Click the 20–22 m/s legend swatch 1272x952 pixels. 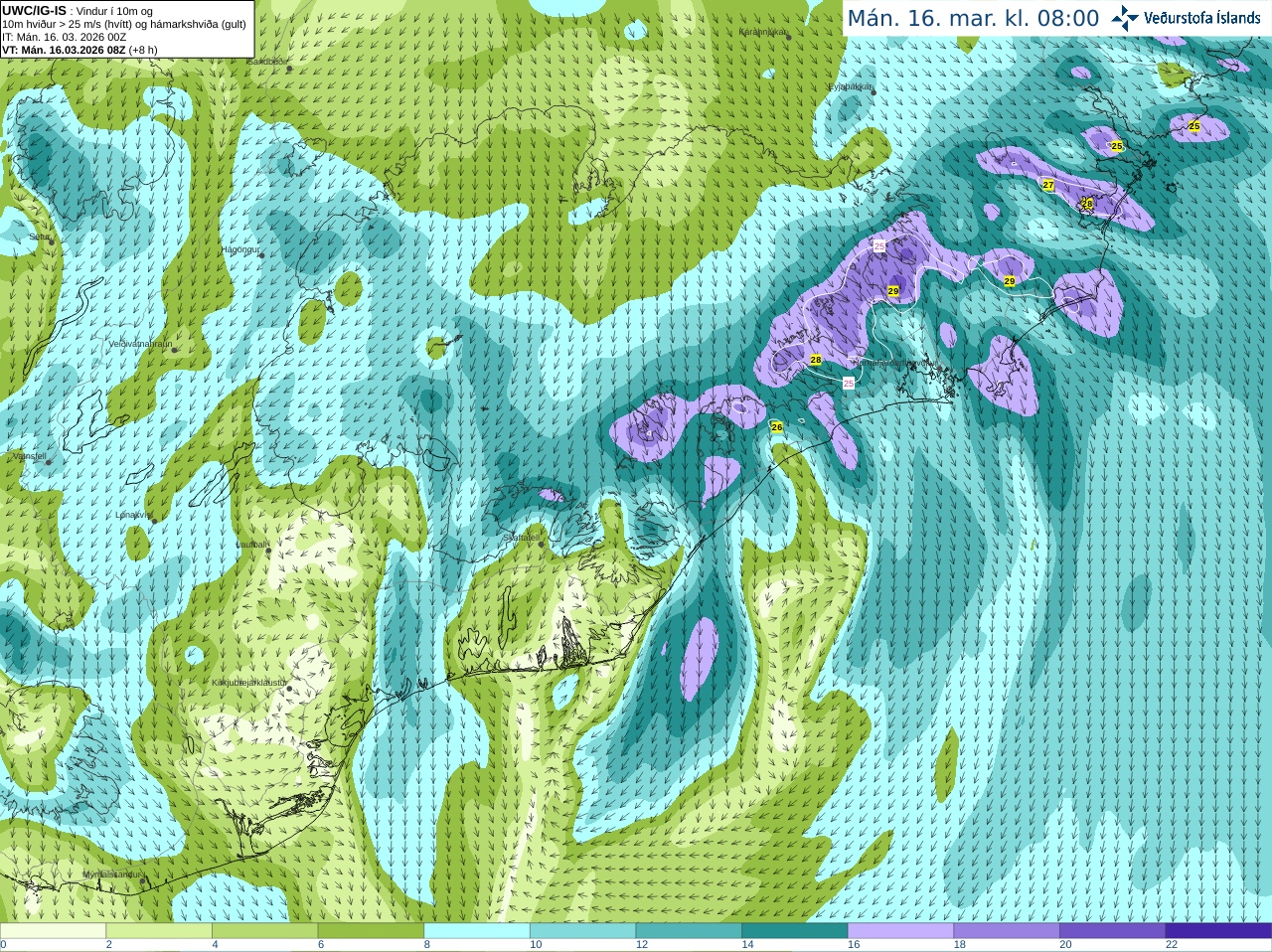click(x=1113, y=931)
